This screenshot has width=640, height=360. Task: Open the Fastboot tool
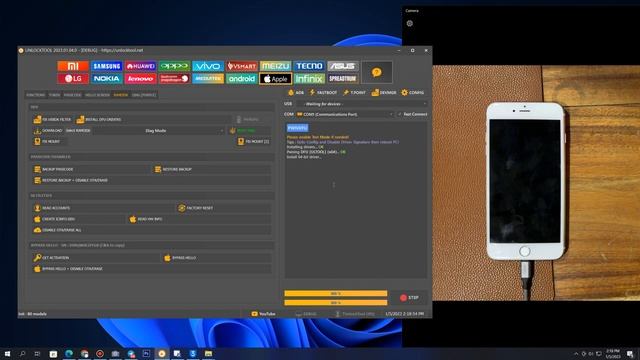click(323, 93)
